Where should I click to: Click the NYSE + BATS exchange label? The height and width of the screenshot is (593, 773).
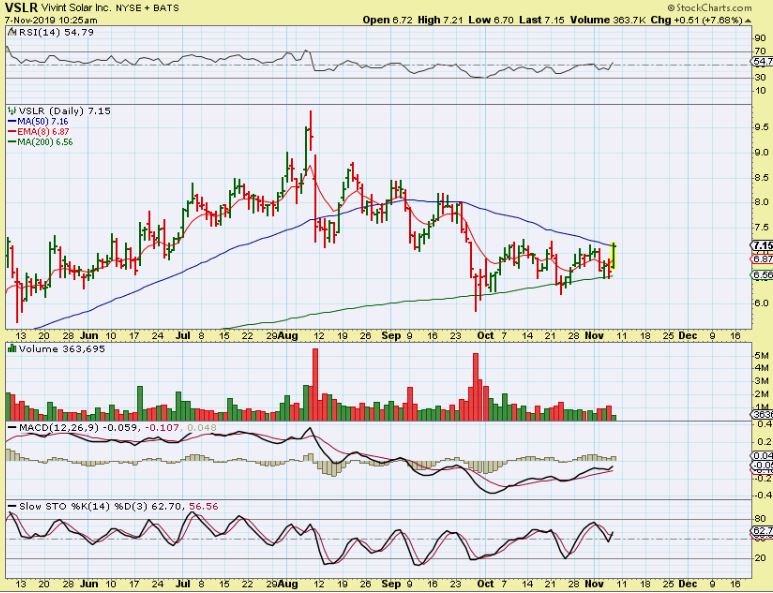(x=148, y=8)
